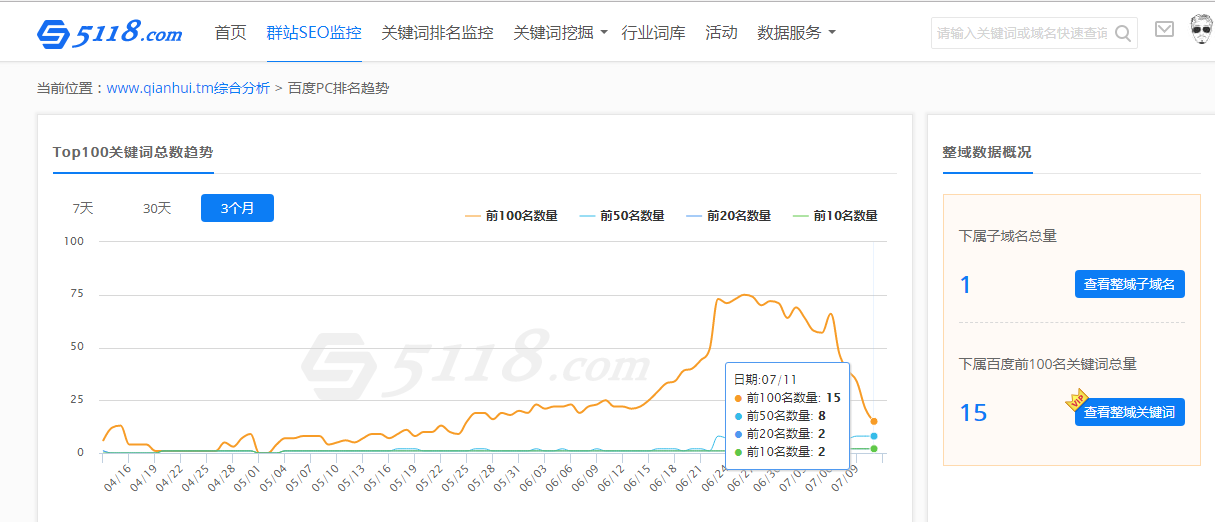Click 查看整域子域名 button
The image size is (1215, 522).
coord(1130,284)
